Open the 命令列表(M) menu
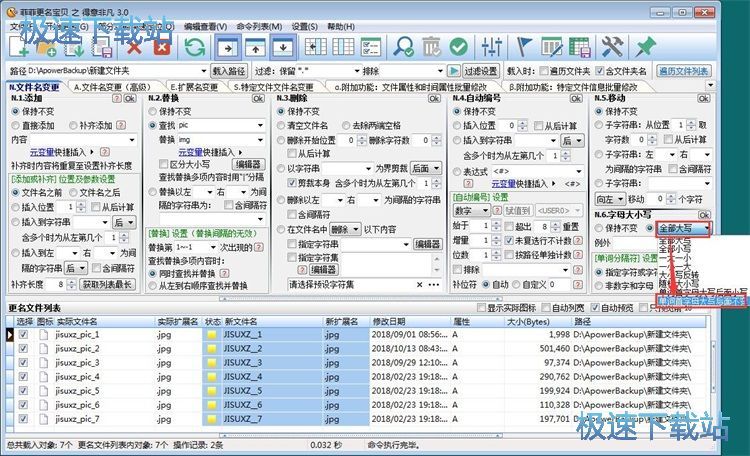 [259, 26]
